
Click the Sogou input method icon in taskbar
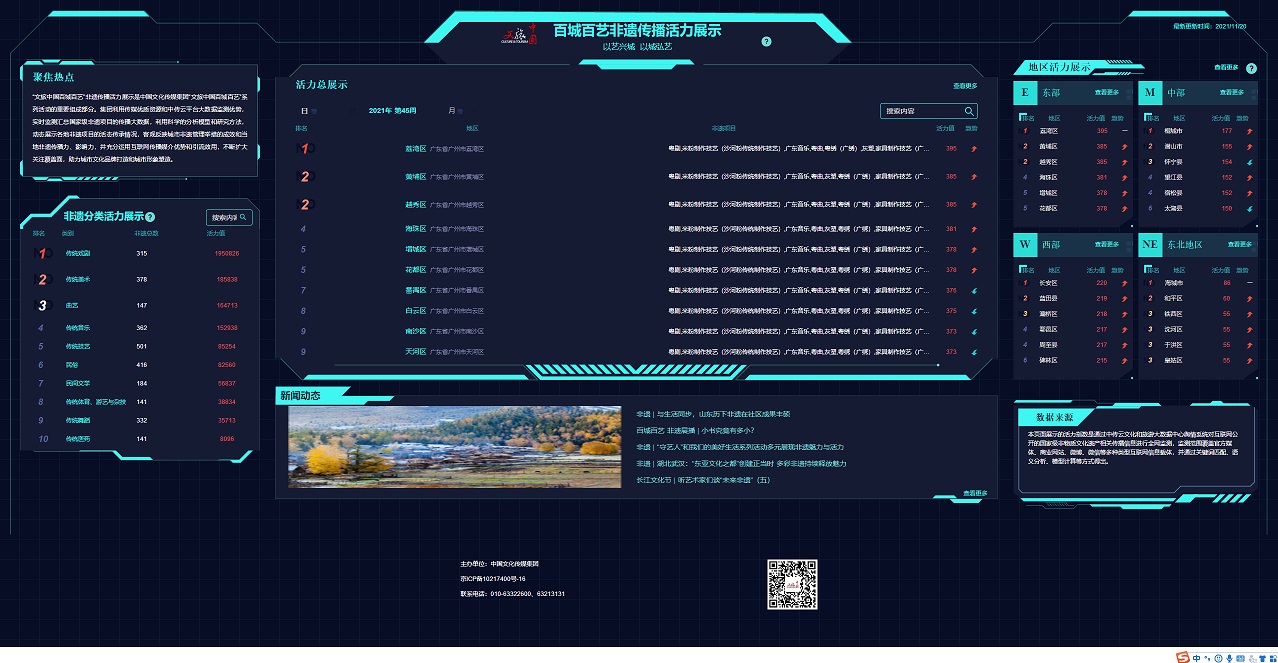(1183, 656)
